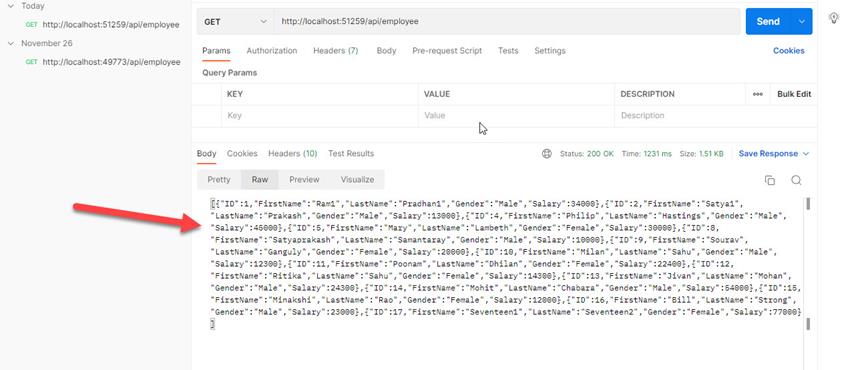This screenshot has height=370, width=850.
Task: Click the DESCRIPTION column header
Action: [x=647, y=94]
